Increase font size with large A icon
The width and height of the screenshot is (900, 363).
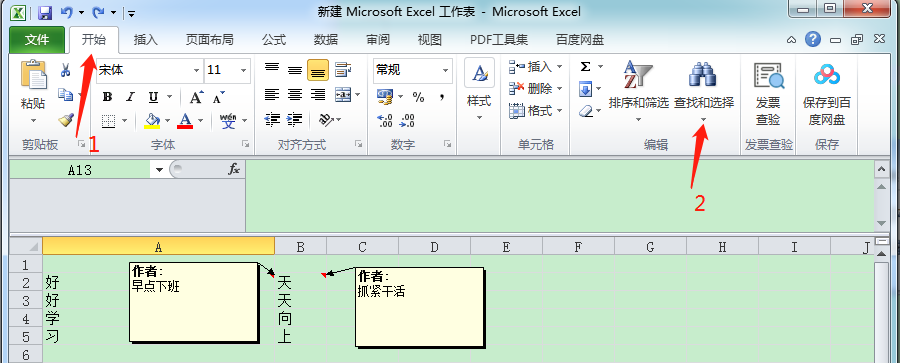click(x=196, y=97)
